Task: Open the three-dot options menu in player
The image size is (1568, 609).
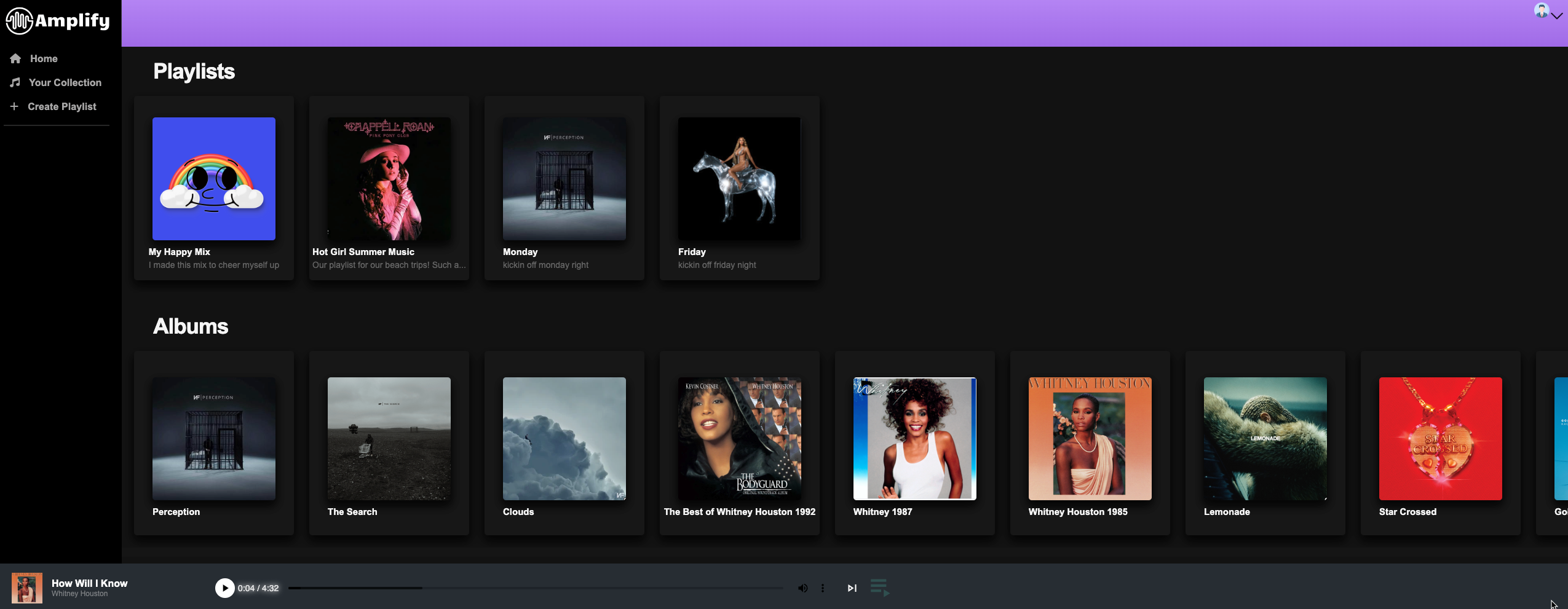Action: [823, 587]
